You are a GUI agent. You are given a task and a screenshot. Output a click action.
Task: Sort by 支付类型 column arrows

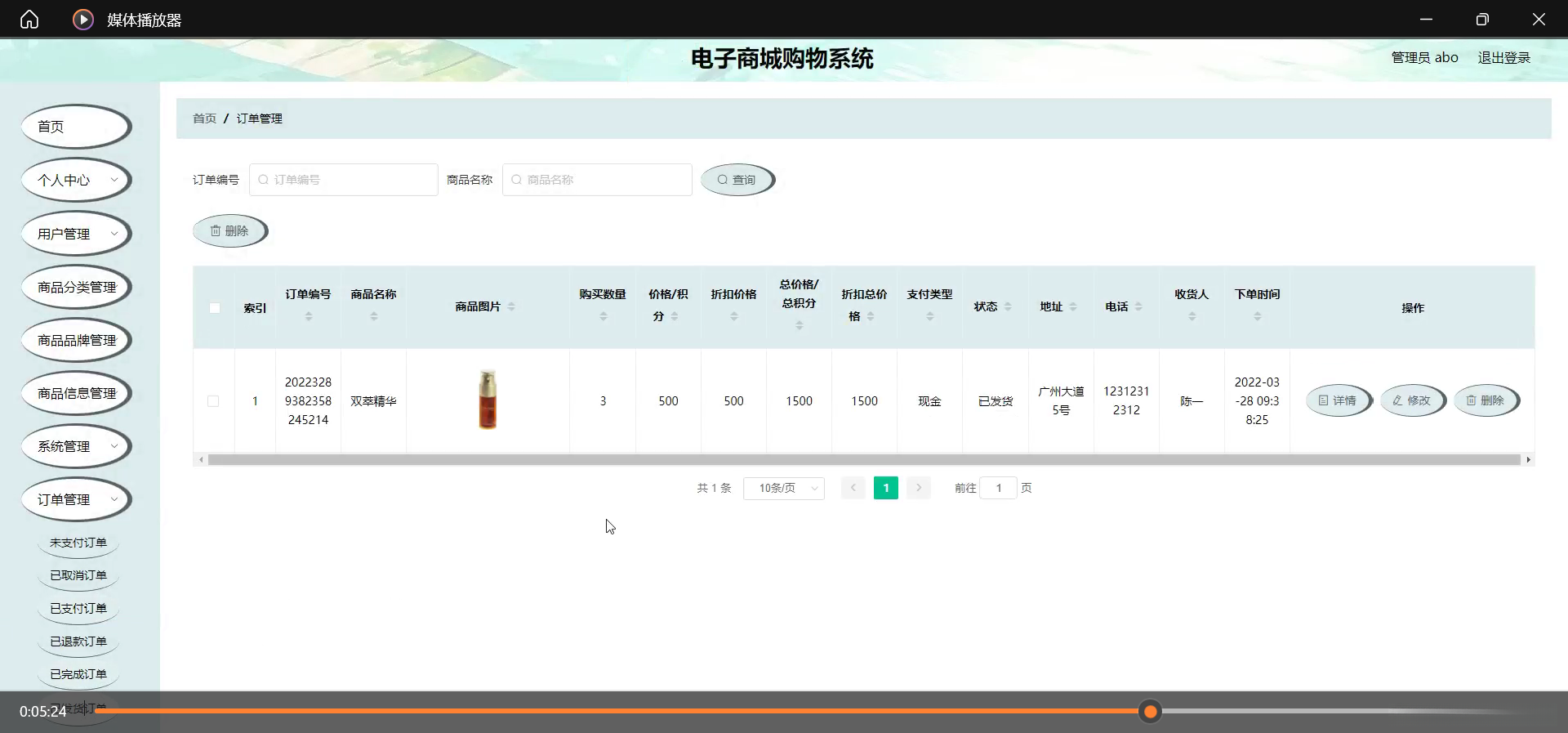(930, 316)
